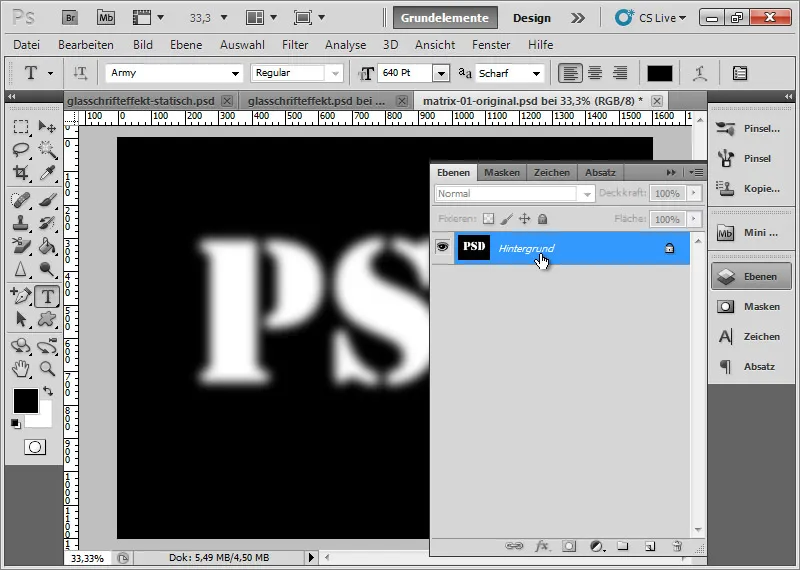
Task: Switch to the Masken panel tab
Action: [x=502, y=172]
